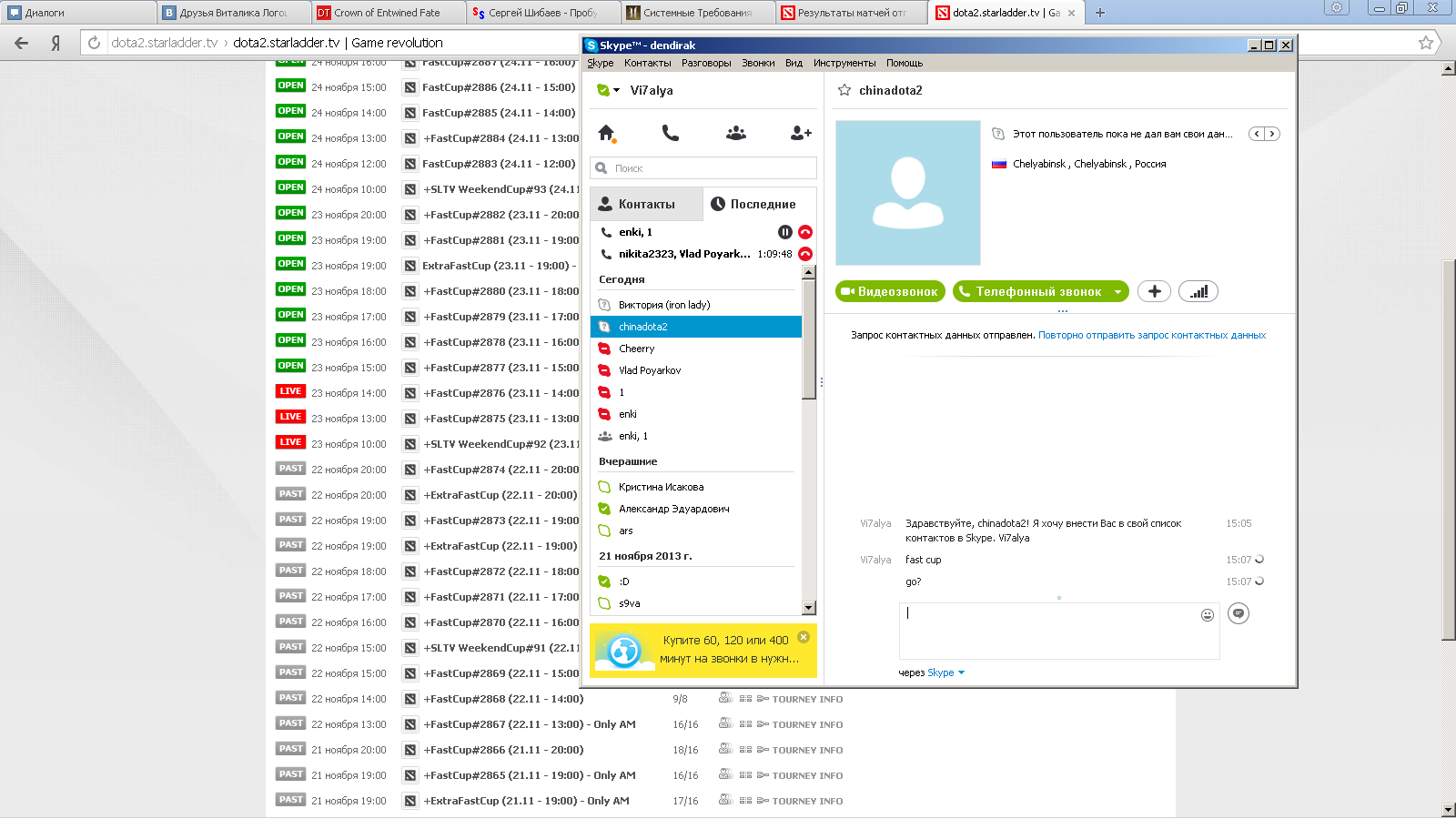Screen dimensions: 1456x819
Task: Open the status dropdown next to Vi7alya
Action: pos(617,90)
